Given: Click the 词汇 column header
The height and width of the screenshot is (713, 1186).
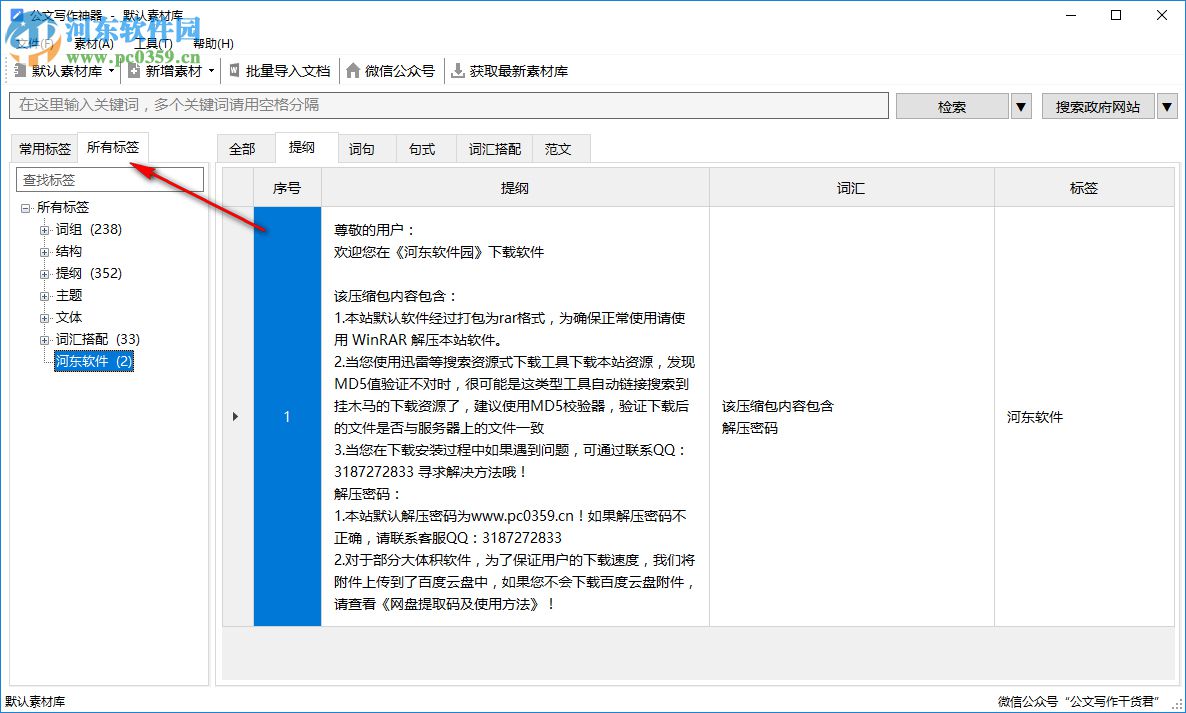Looking at the screenshot, I should point(852,188).
